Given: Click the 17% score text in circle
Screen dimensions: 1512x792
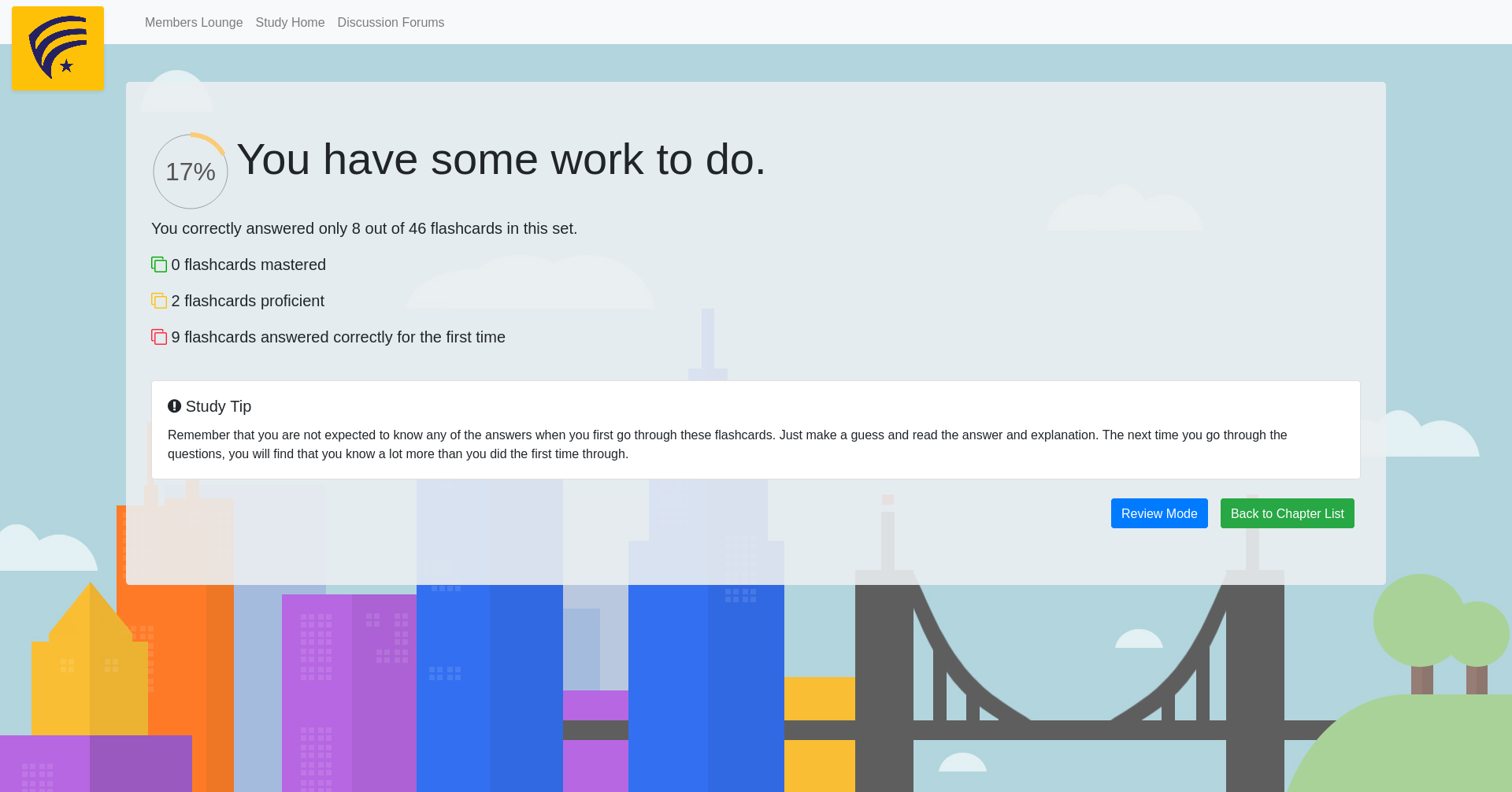Looking at the screenshot, I should tap(191, 172).
